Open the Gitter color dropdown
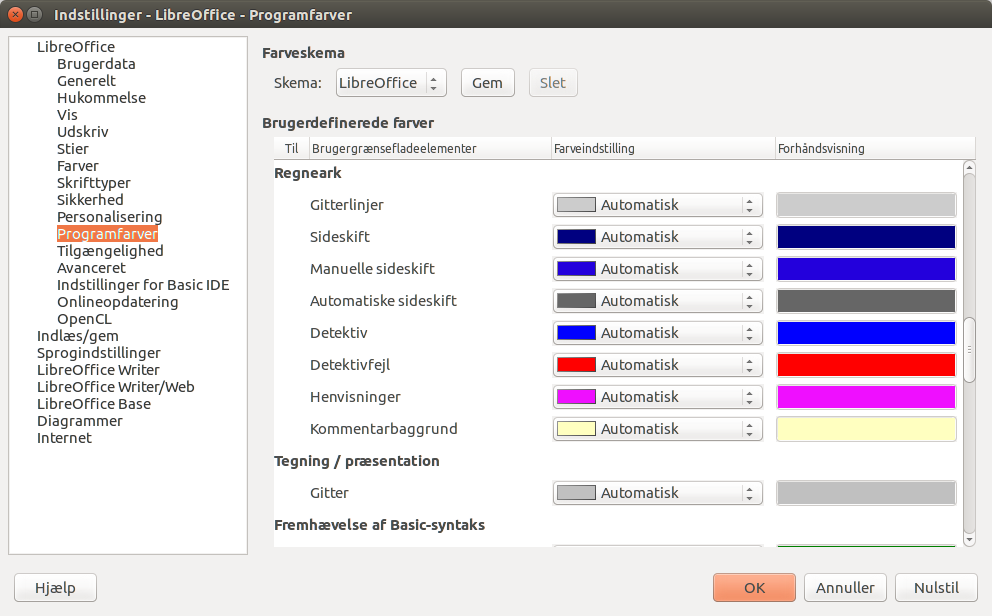Viewport: 992px width, 616px height. (x=657, y=493)
